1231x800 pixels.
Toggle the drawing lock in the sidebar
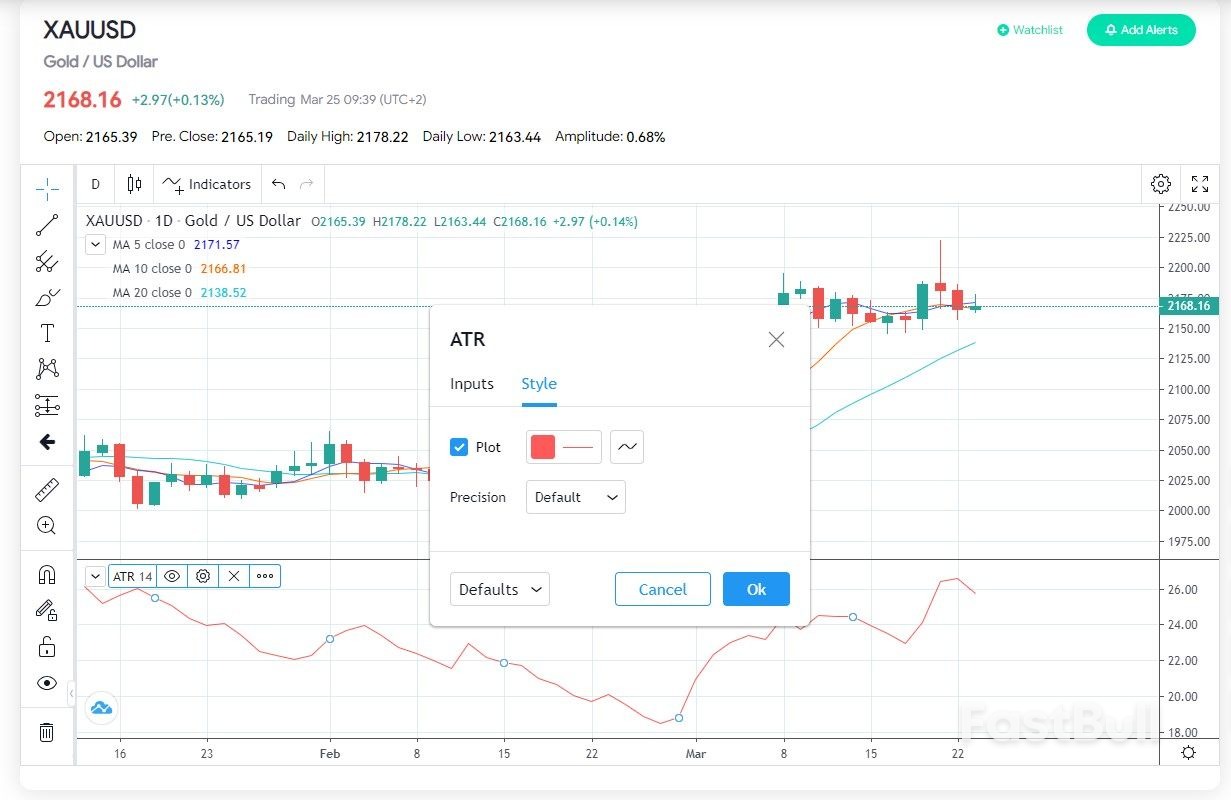click(x=46, y=647)
